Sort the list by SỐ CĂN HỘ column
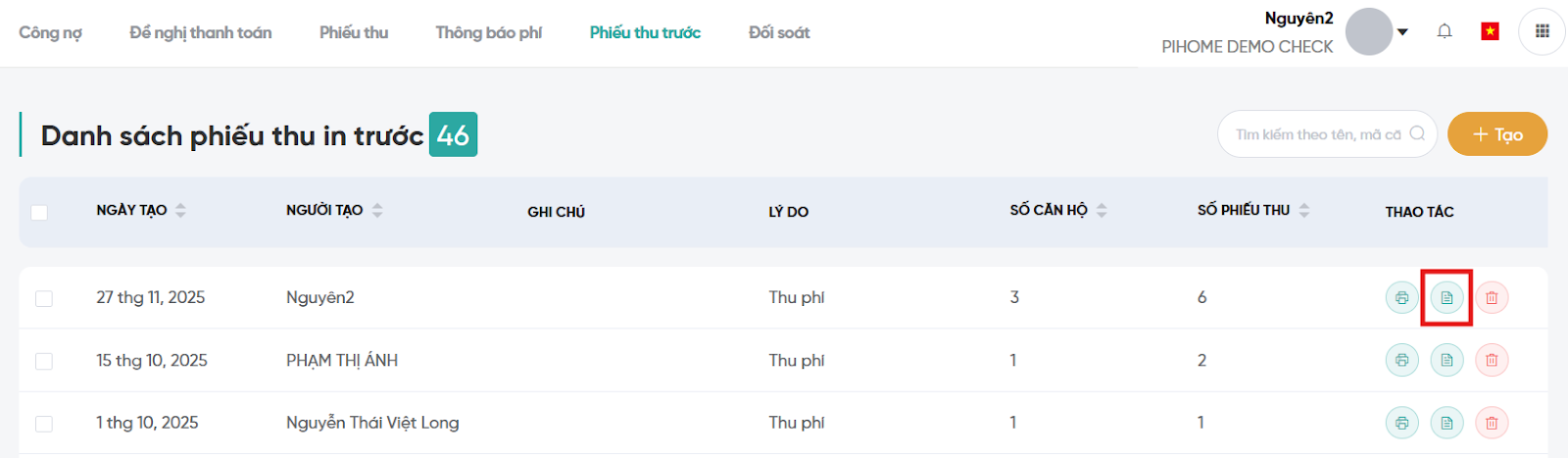Screen dimensions: 1568x458 click(x=1102, y=210)
